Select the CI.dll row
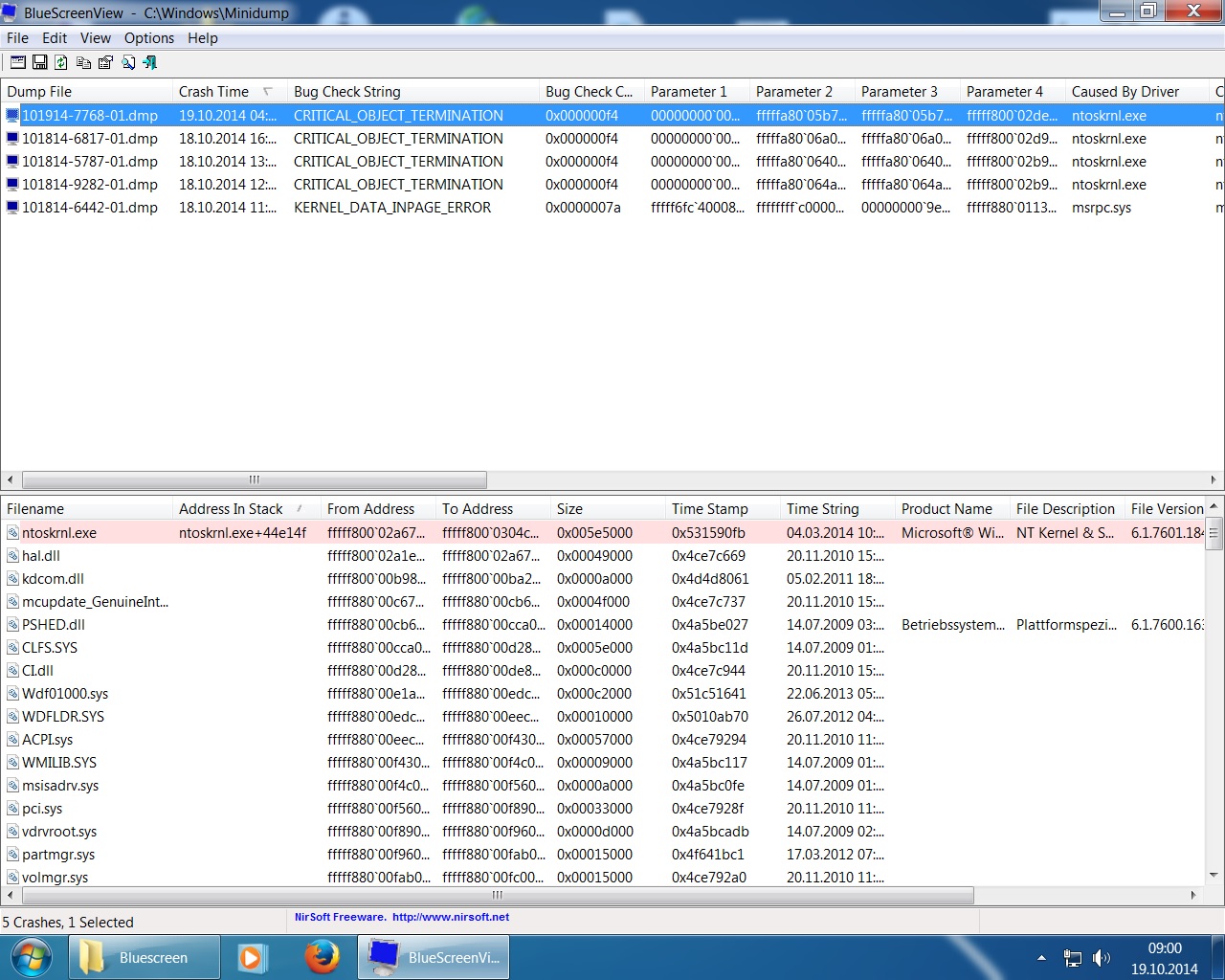 point(603,670)
